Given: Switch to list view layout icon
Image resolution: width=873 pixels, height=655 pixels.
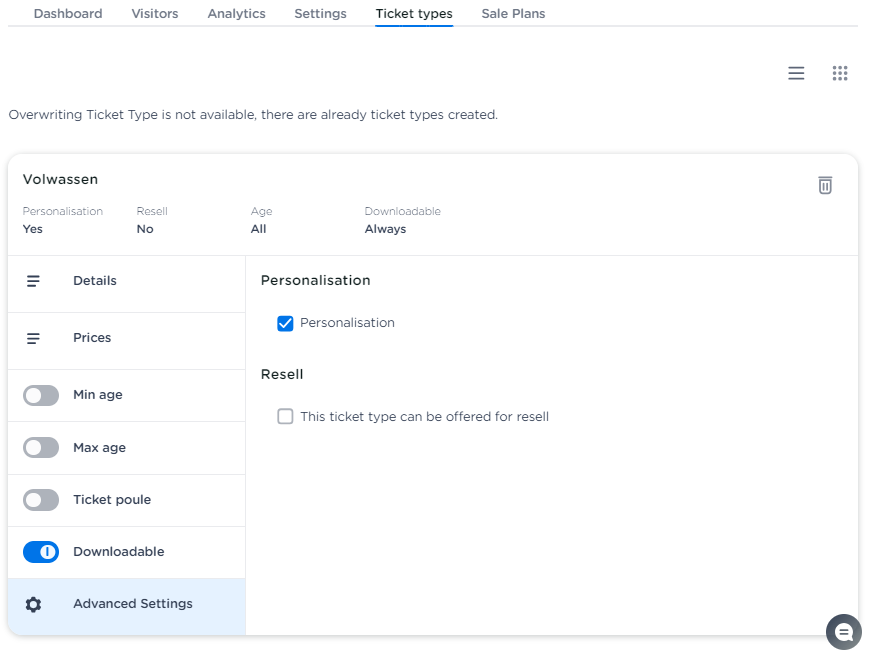Looking at the screenshot, I should [x=796, y=73].
